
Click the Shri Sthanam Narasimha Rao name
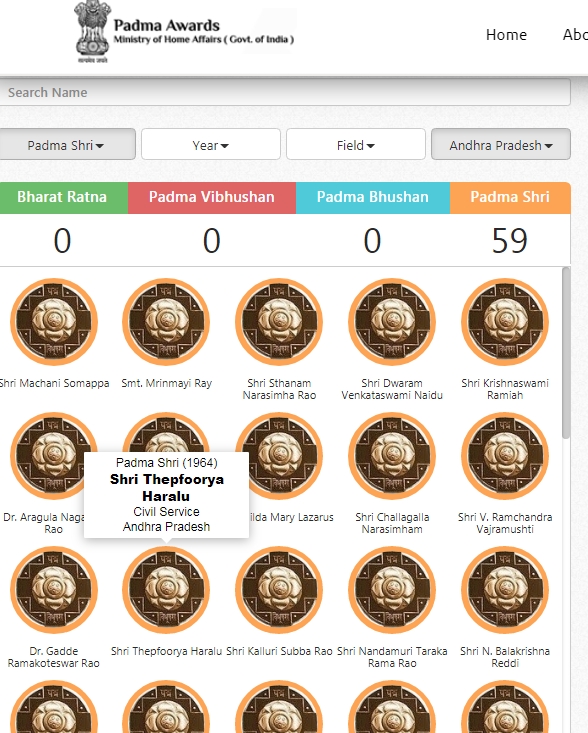pos(279,389)
